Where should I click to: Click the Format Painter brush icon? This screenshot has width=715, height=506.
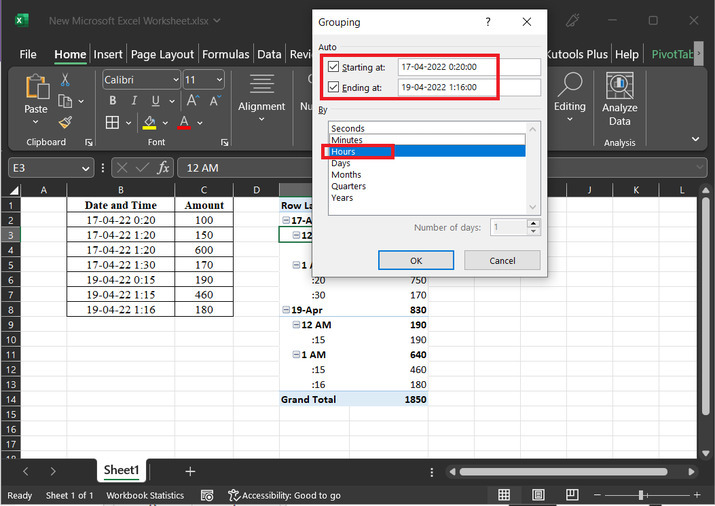point(65,122)
